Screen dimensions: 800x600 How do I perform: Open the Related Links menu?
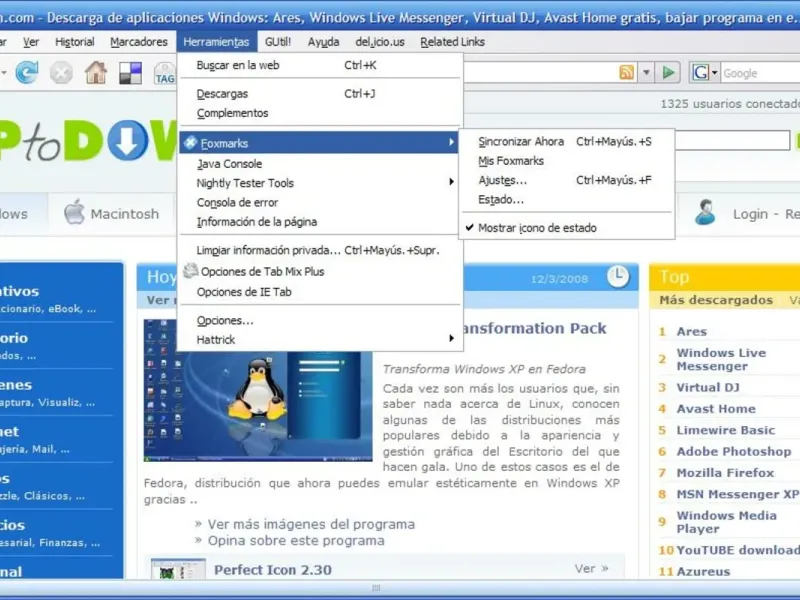click(x=453, y=42)
